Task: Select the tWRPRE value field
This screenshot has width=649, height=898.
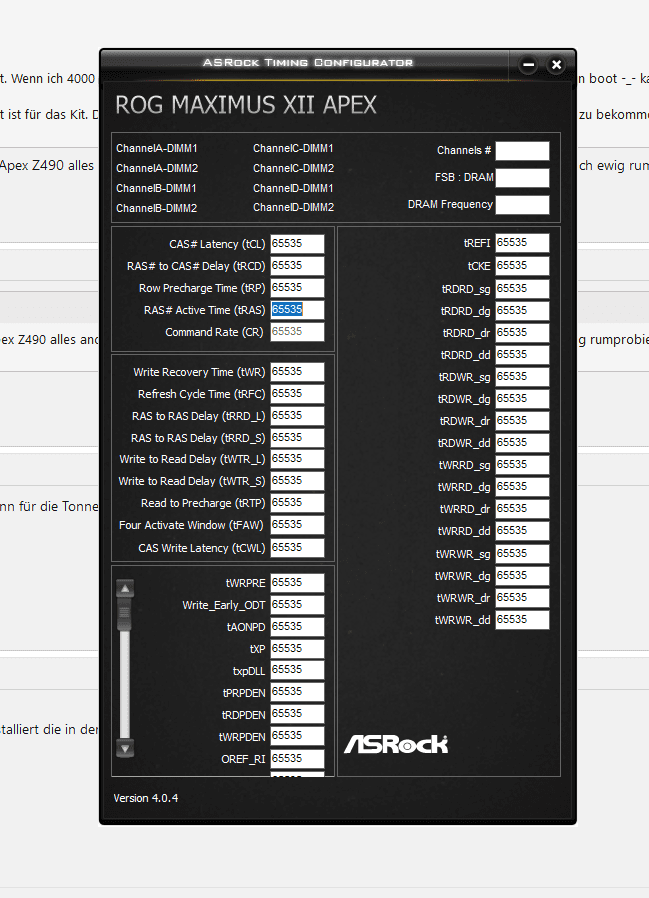Action: coord(297,582)
